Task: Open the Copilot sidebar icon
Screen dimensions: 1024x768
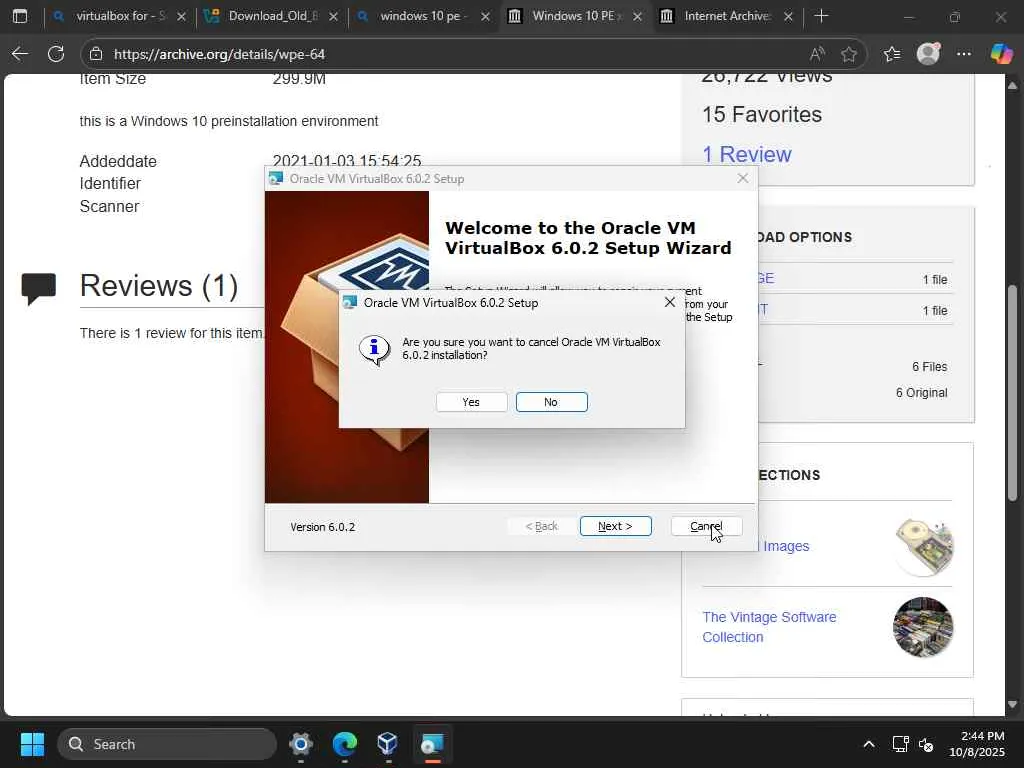Action: [1001, 54]
